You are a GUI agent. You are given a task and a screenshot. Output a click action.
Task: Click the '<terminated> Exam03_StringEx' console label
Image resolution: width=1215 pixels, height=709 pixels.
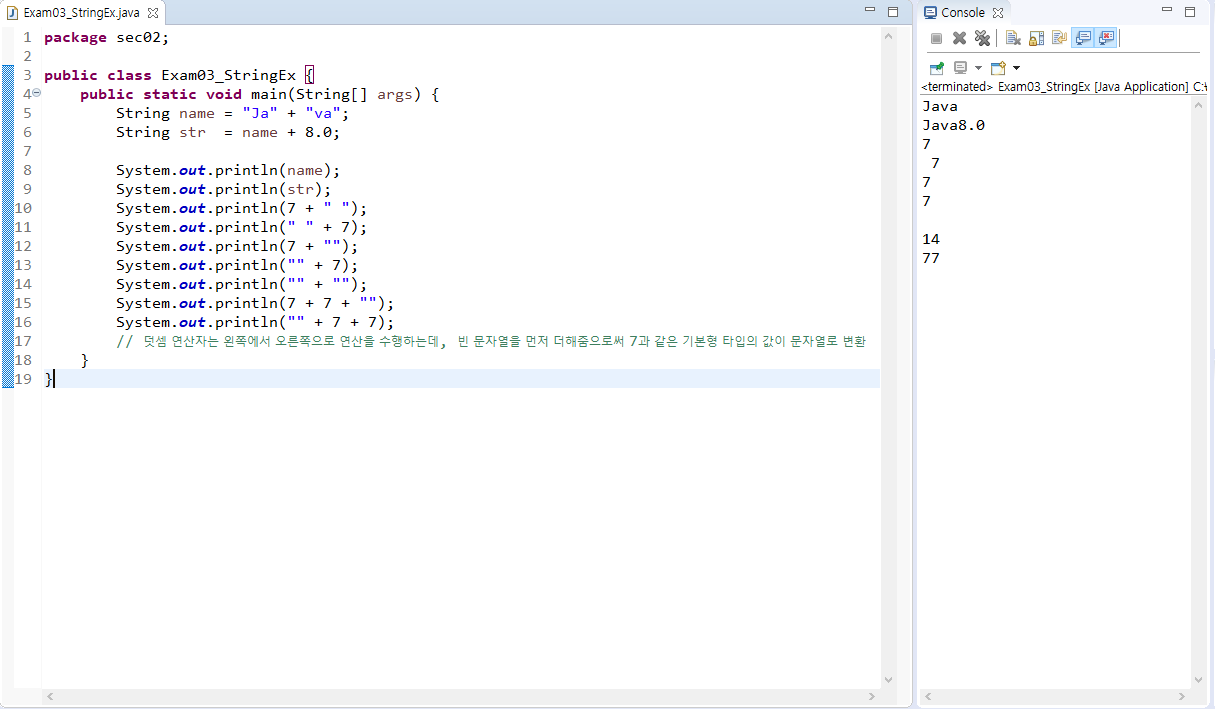(x=1006, y=87)
